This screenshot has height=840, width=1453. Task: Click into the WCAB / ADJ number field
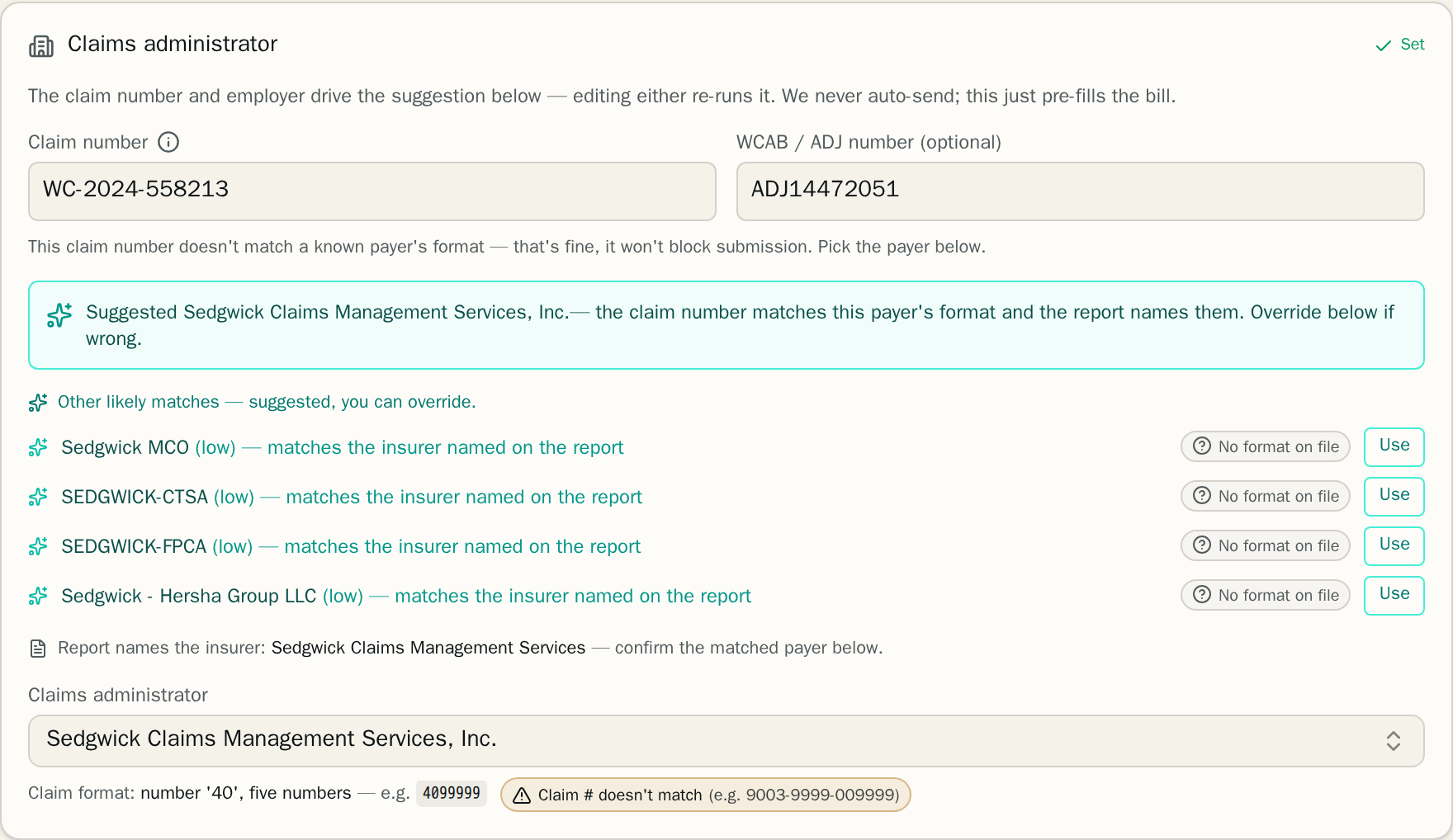[1081, 191]
